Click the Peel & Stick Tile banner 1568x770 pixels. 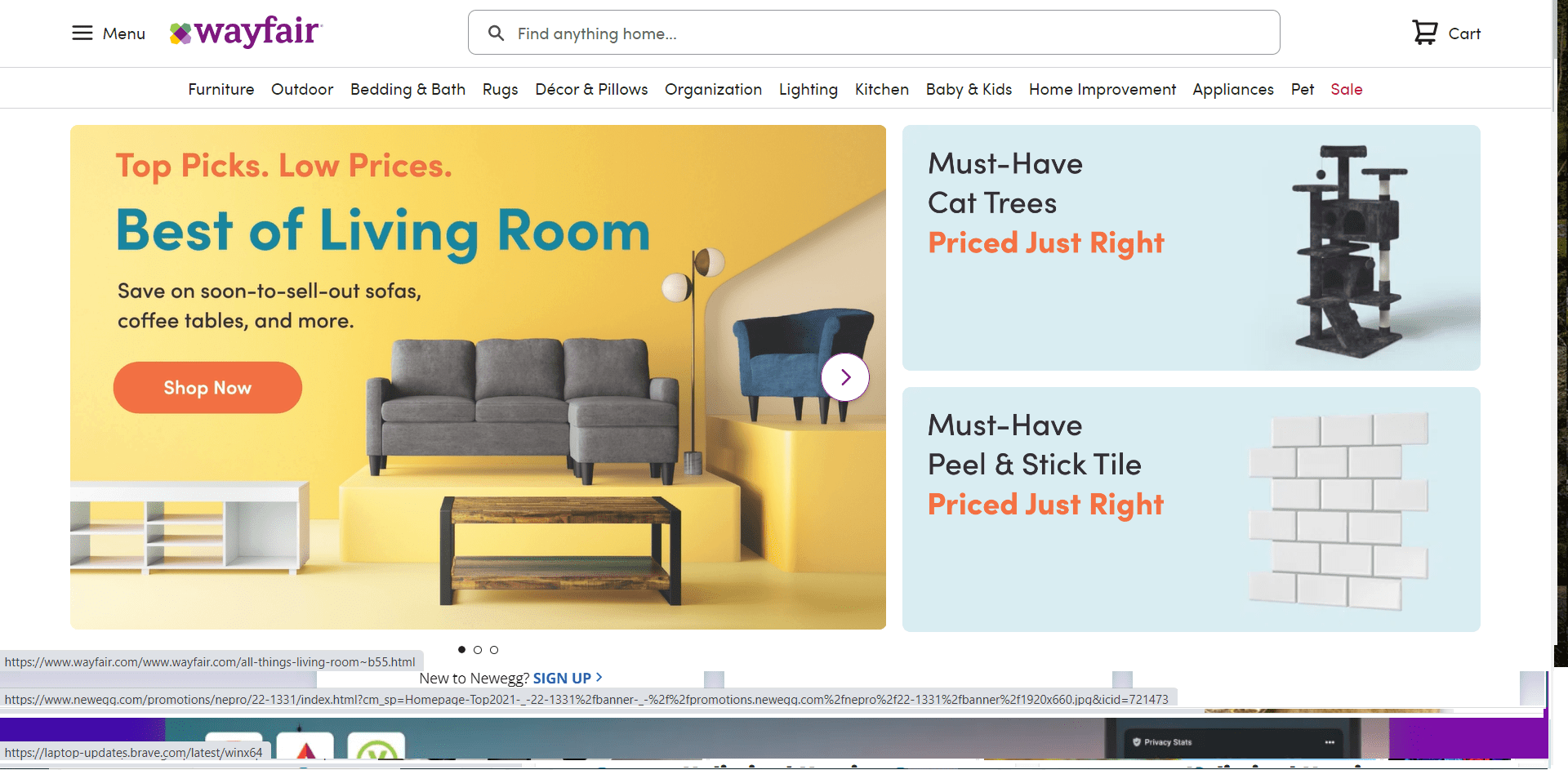(x=1190, y=509)
